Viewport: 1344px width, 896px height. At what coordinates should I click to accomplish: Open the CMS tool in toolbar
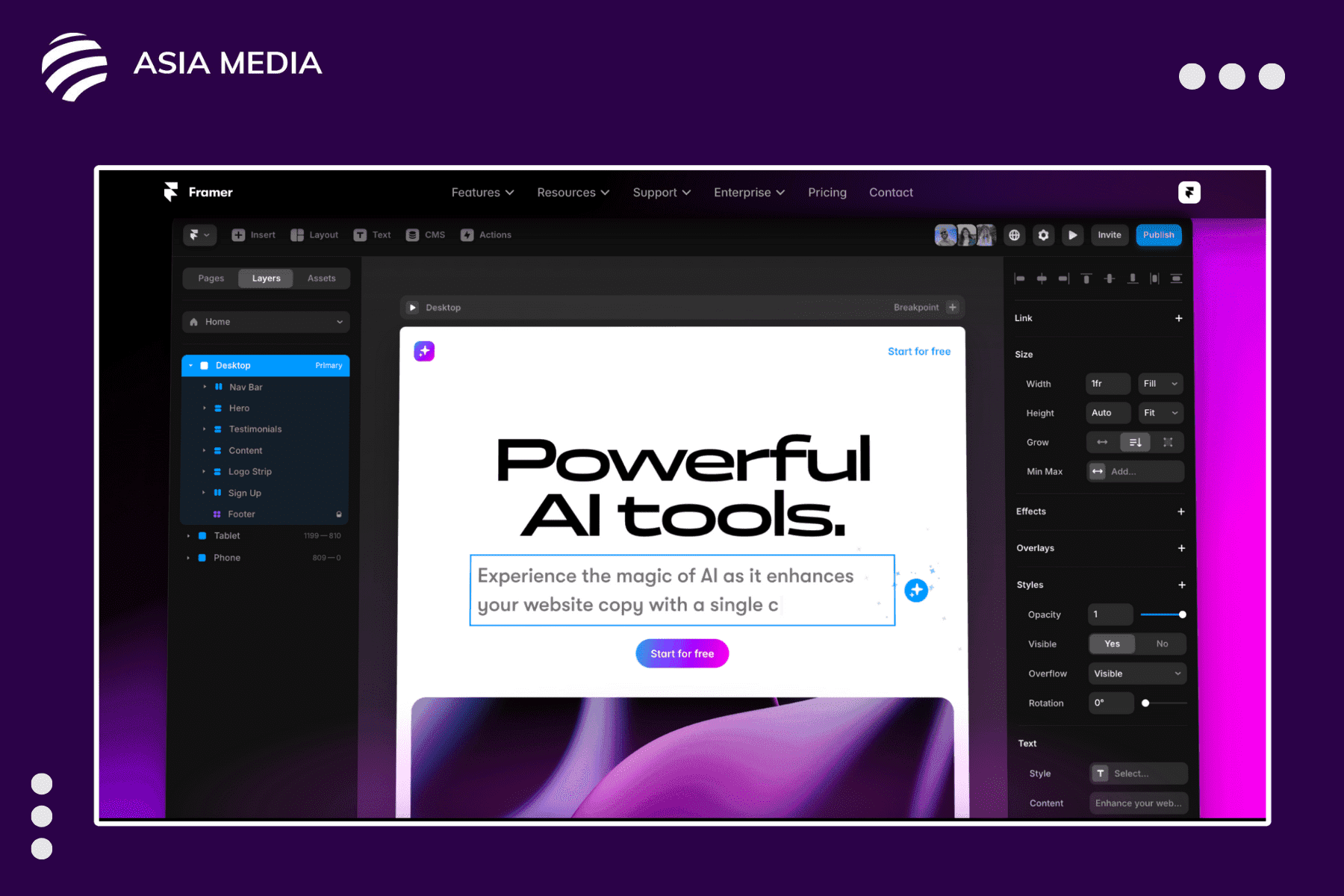tap(426, 235)
